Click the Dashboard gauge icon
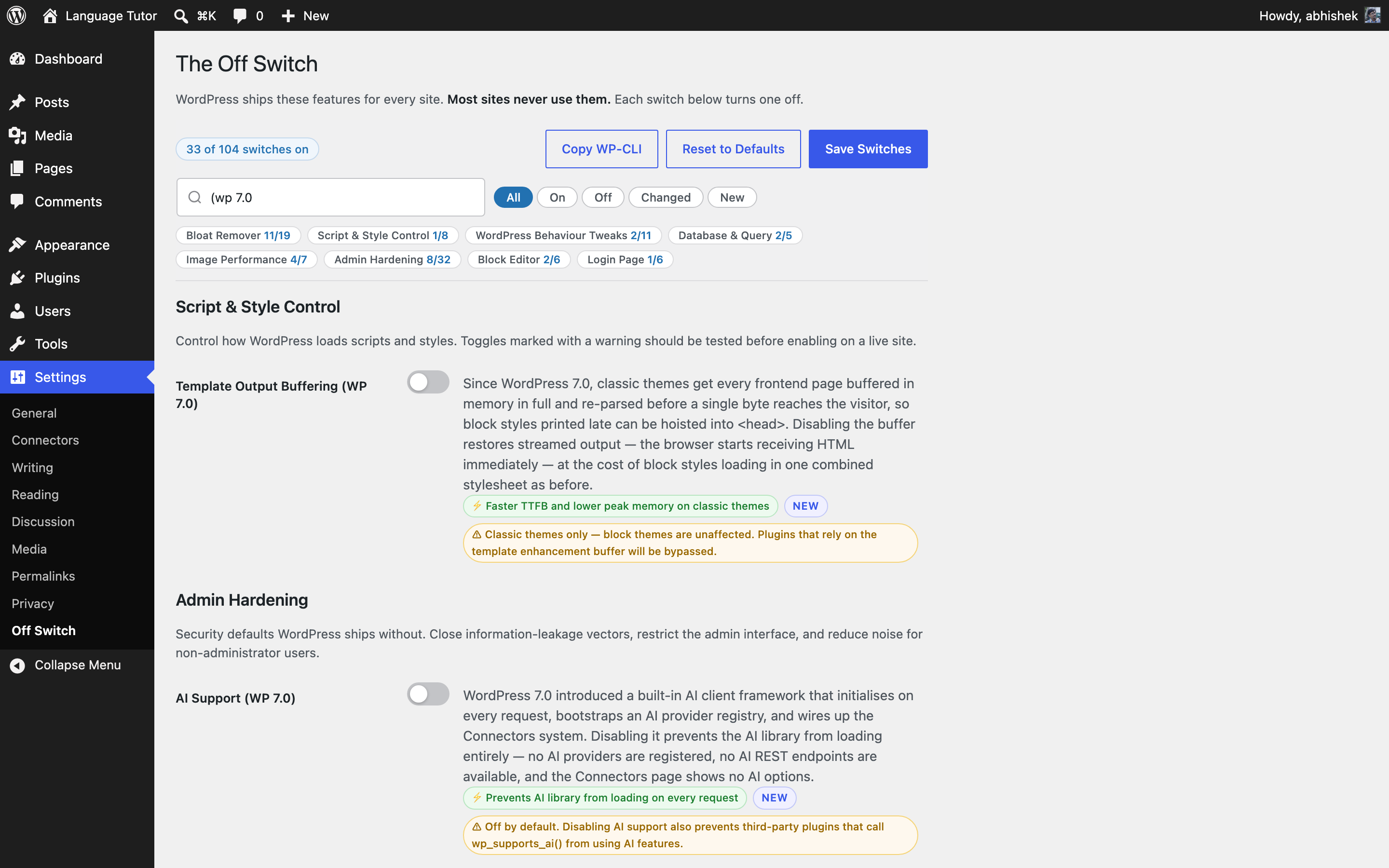 (17, 58)
